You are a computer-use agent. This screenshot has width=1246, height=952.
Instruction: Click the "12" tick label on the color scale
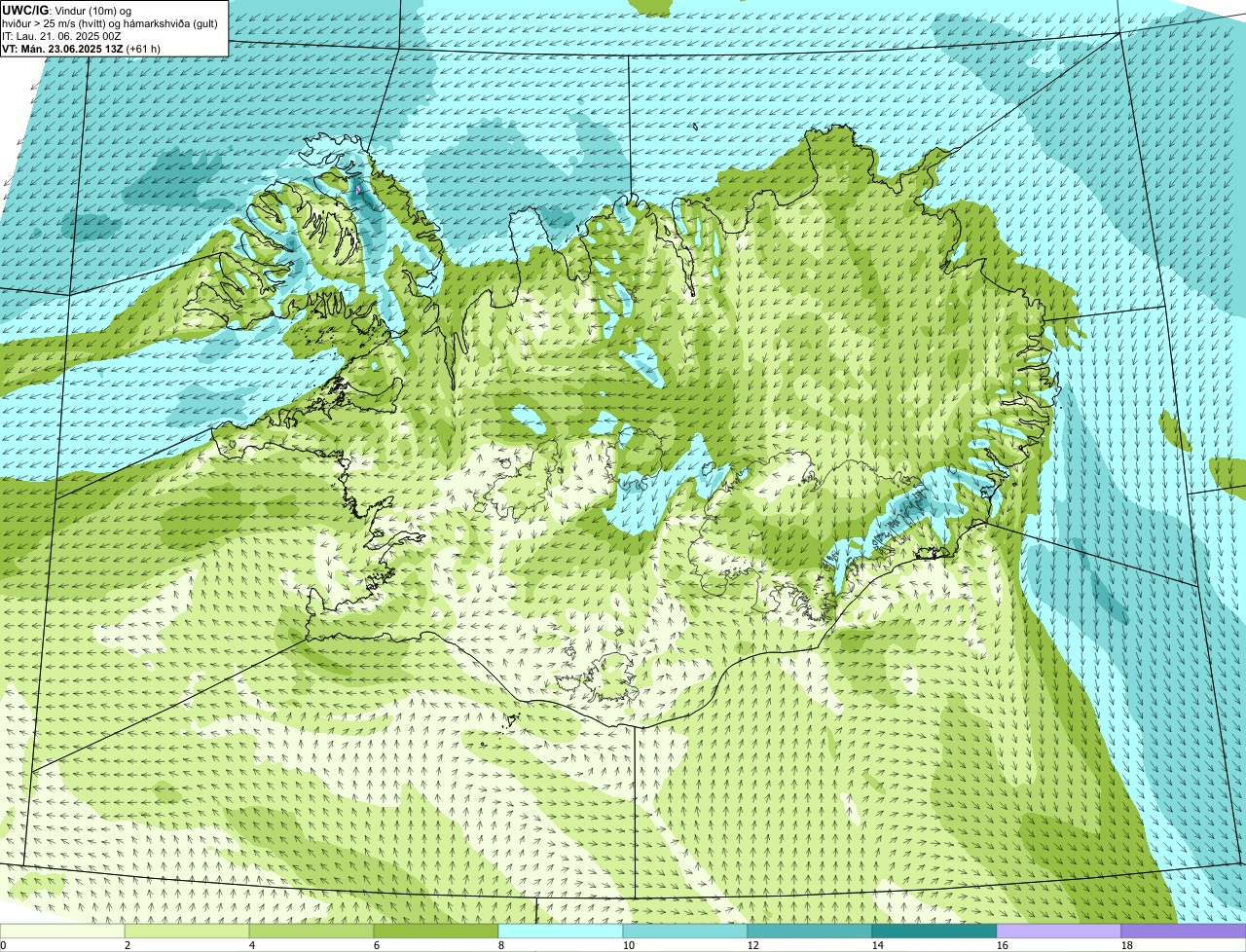(x=753, y=945)
